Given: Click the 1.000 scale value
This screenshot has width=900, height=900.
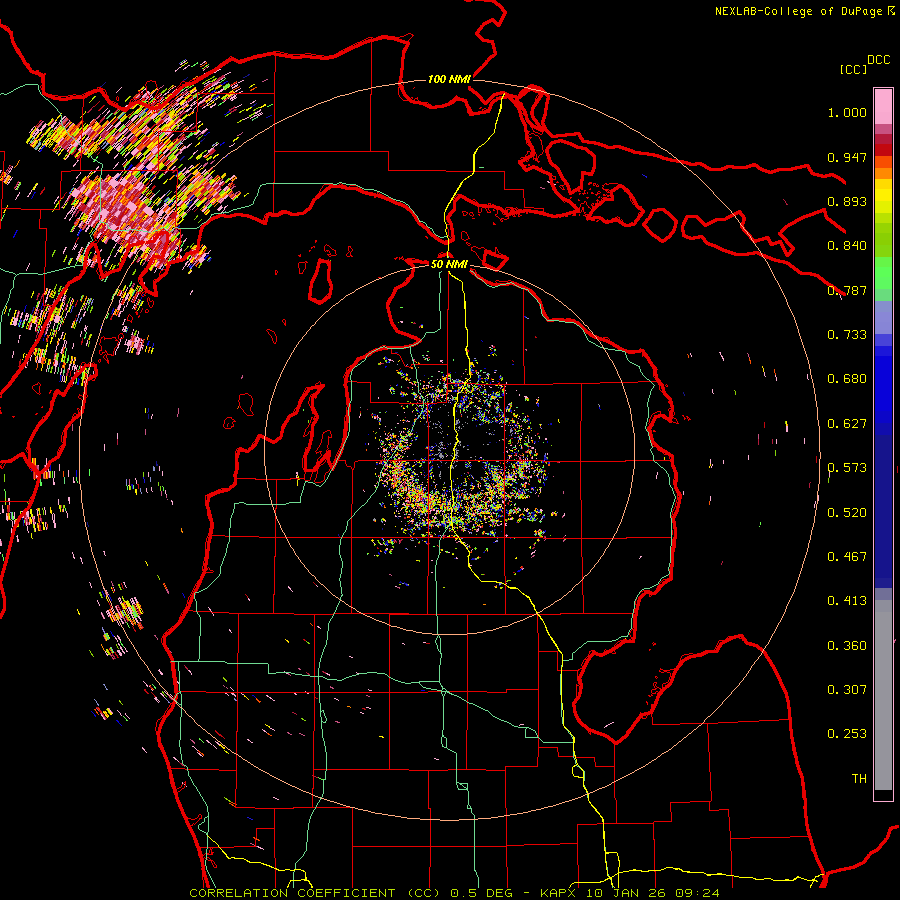Looking at the screenshot, I should [x=847, y=113].
